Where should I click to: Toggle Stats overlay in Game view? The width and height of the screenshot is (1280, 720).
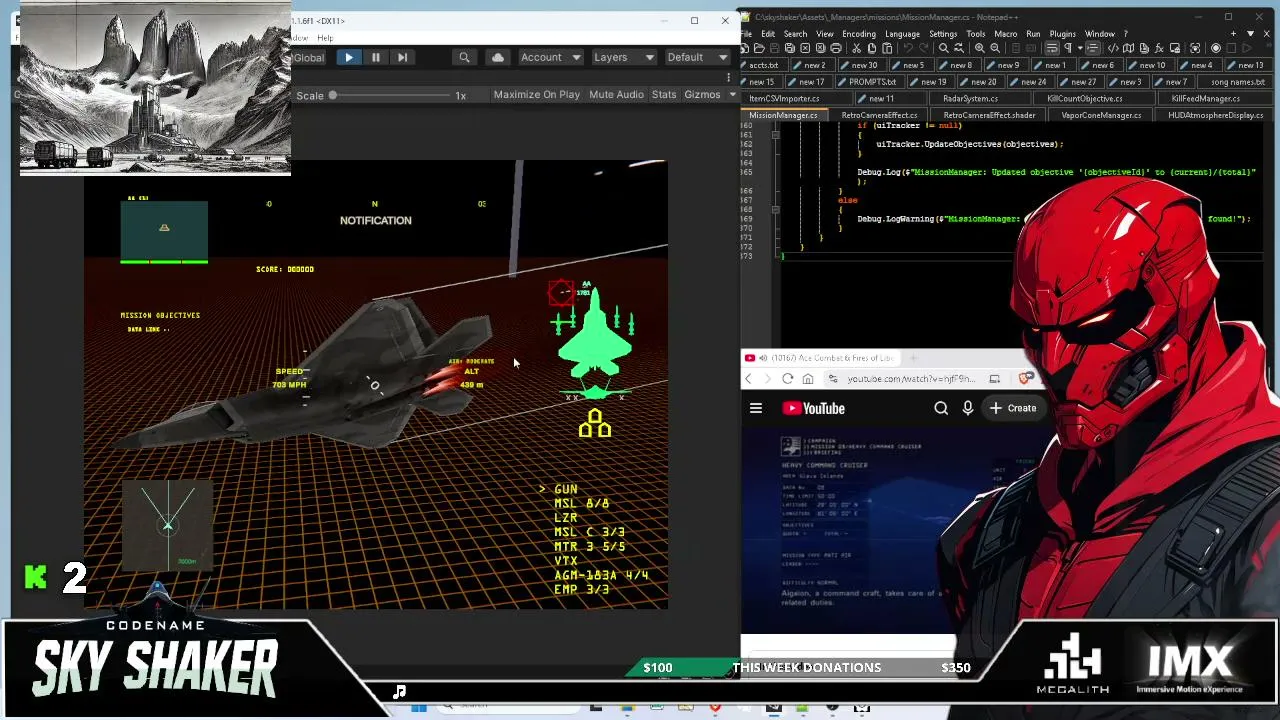point(664,95)
